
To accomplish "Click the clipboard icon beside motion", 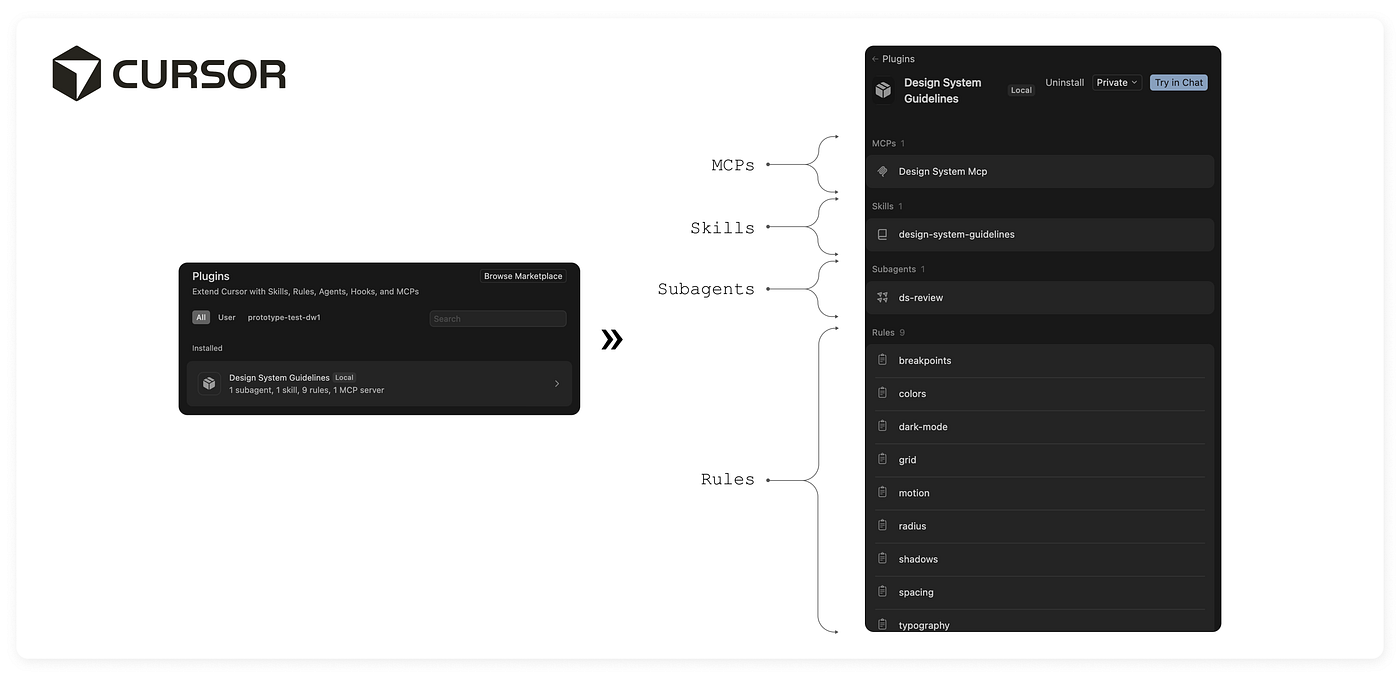I will tap(882, 492).
